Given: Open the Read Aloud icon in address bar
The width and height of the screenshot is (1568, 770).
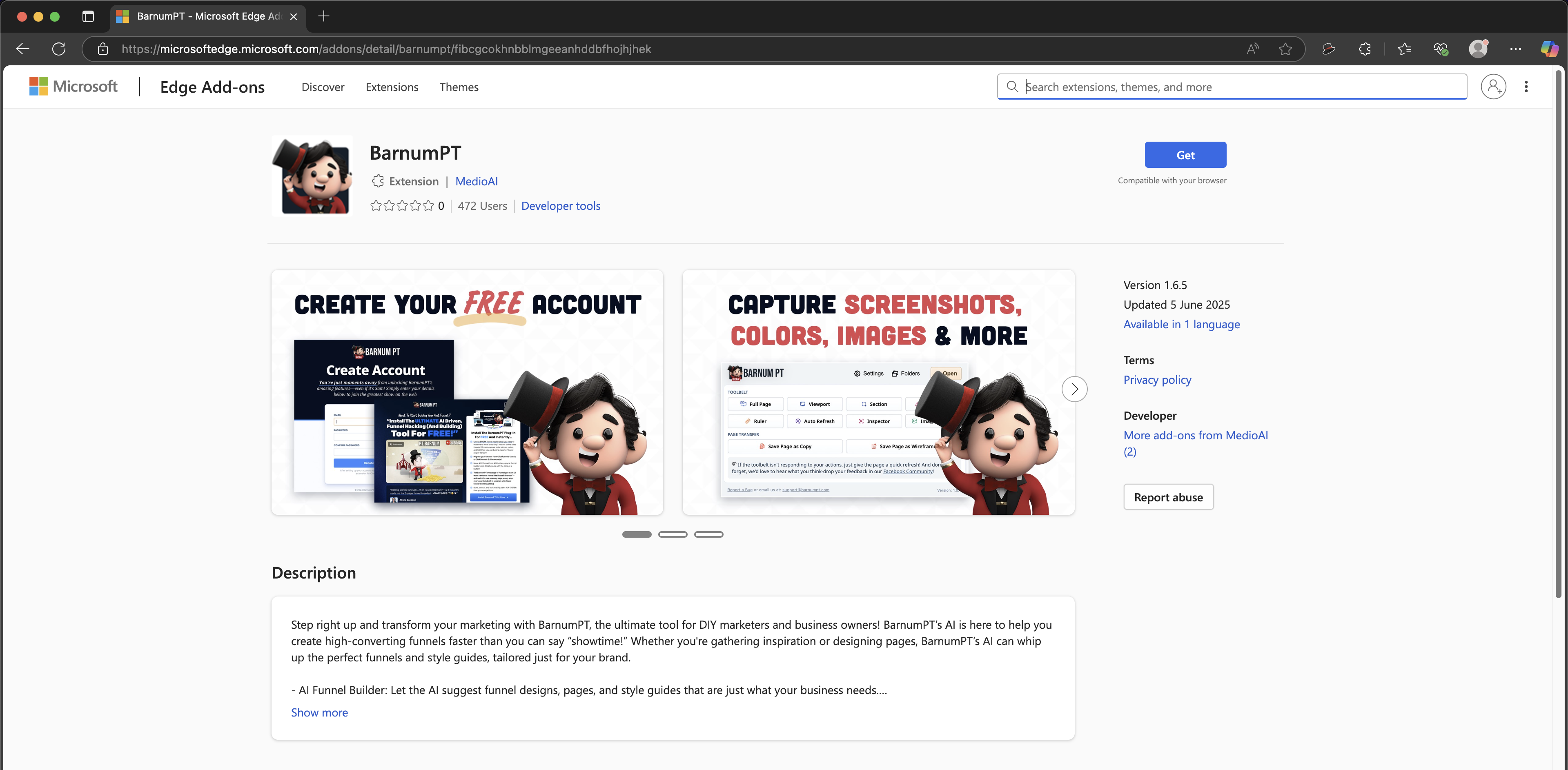Looking at the screenshot, I should click(1252, 49).
